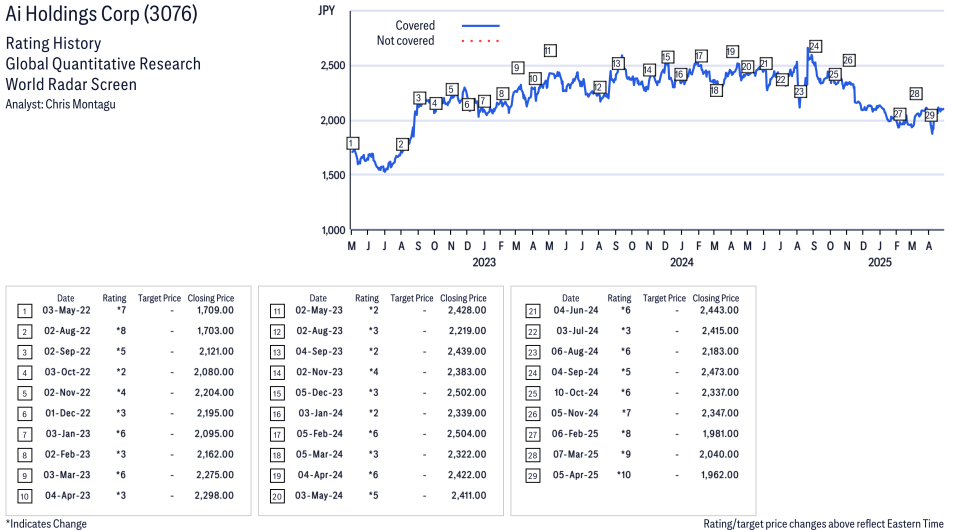Screen dimensions: 955x530
Task: Click the JPY axis unit label
Action: (327, 10)
